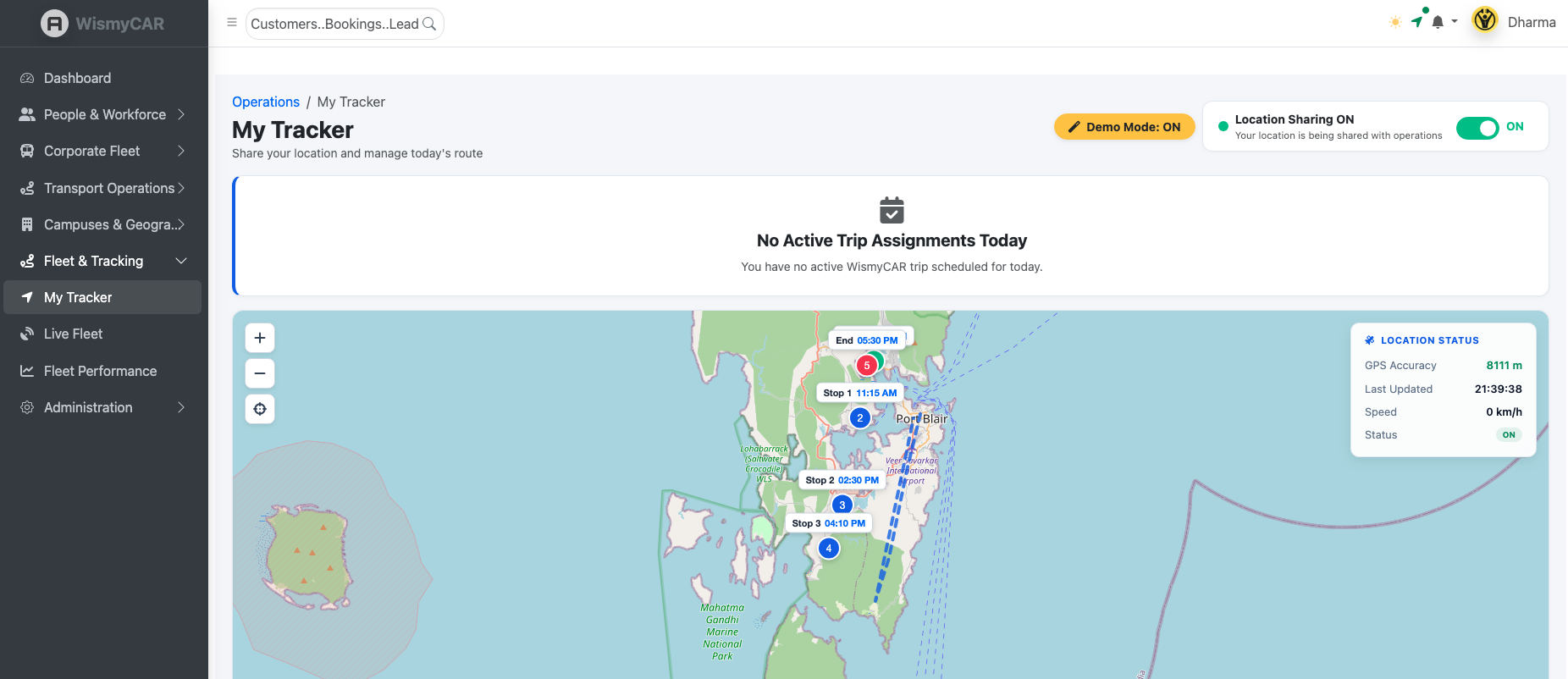Zoom out the map with minus button
The image size is (1568, 679).
click(260, 373)
